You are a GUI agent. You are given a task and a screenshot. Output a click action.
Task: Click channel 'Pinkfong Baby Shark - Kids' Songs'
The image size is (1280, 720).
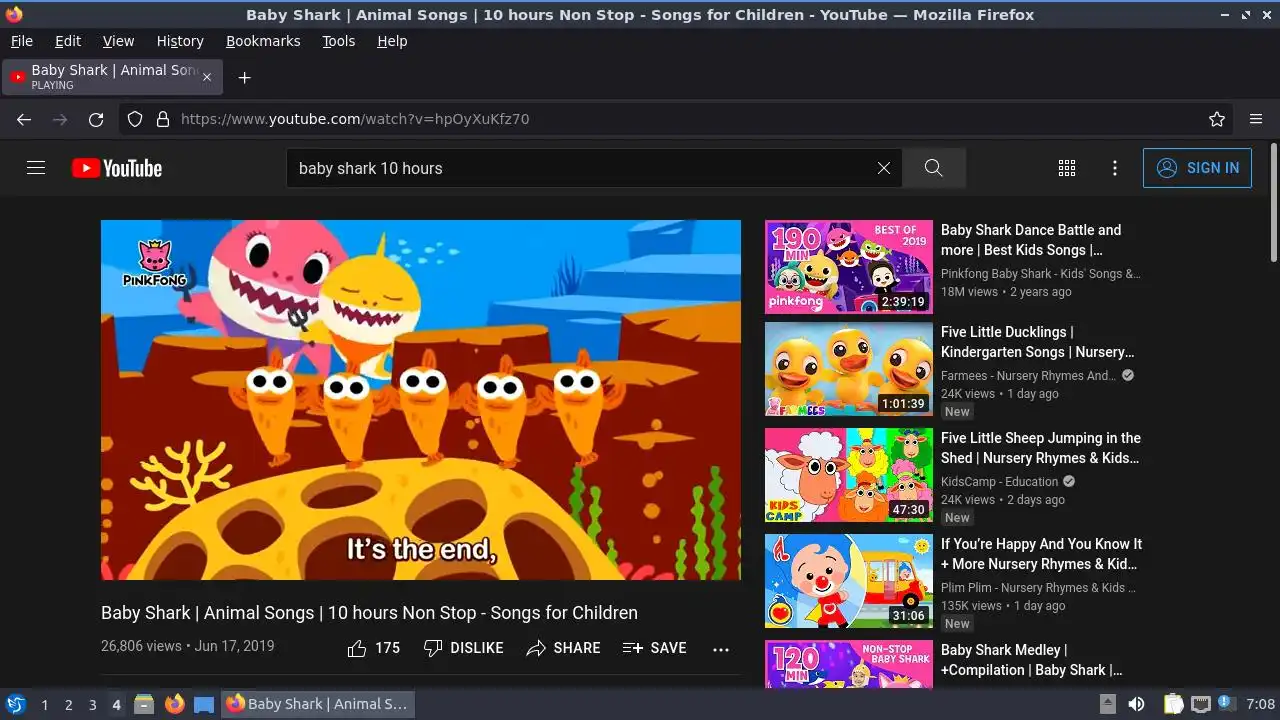[x=1040, y=274]
